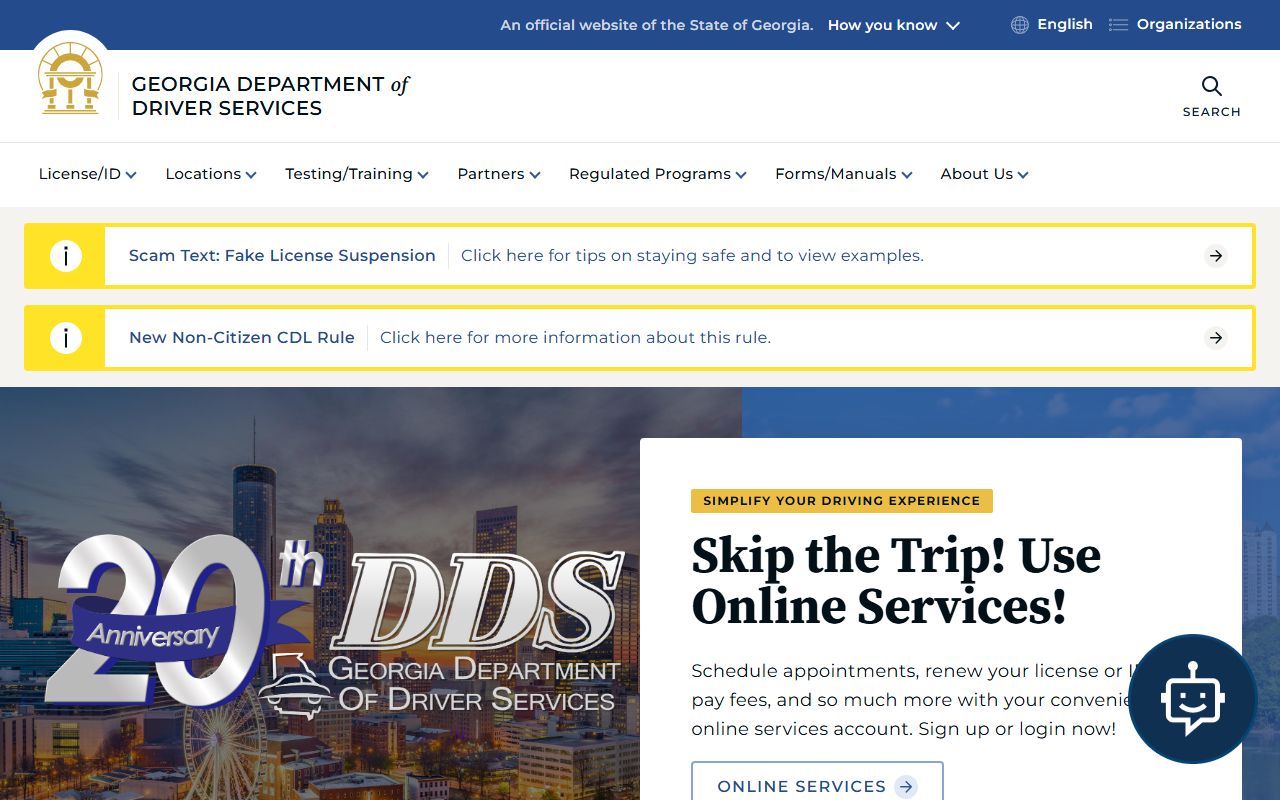This screenshot has height=800, width=1280.
Task: Expand the Regulated Programs chevron
Action: [x=741, y=175]
